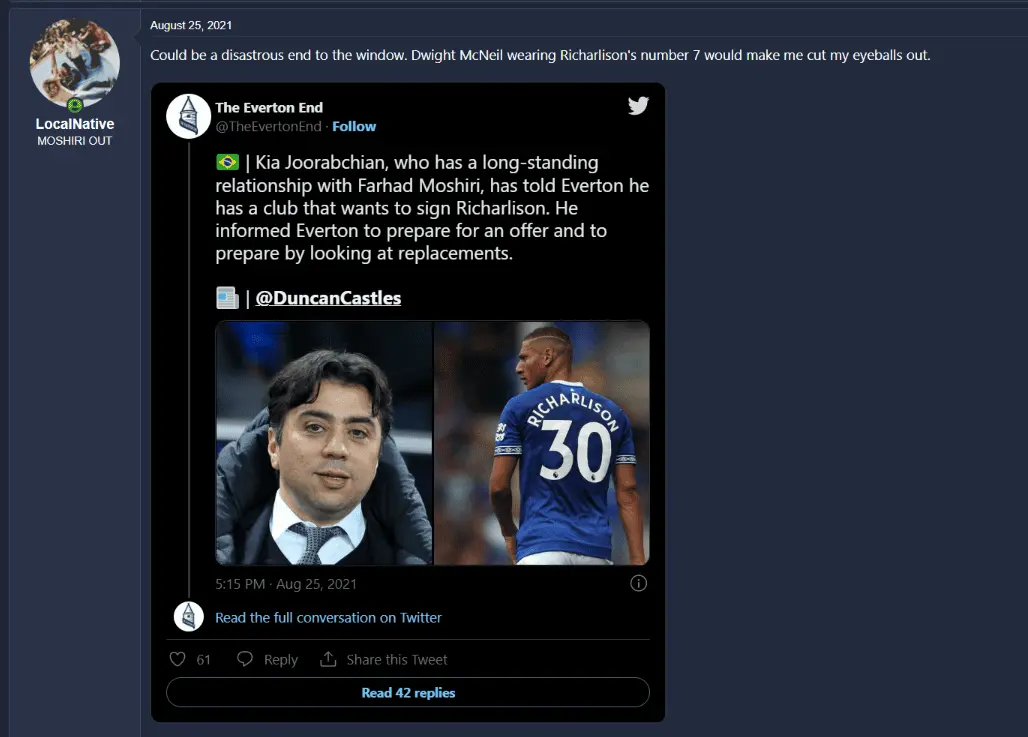
Task: Open the tweet info circle icon
Action: point(639,583)
